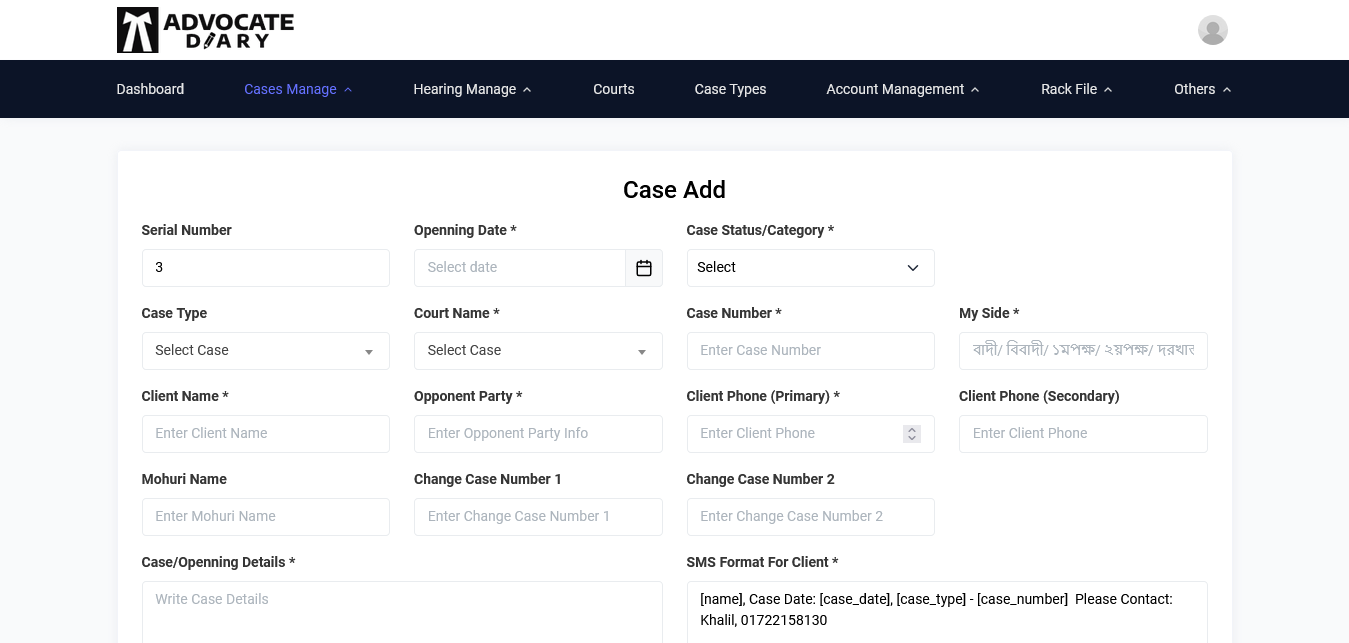Open the user profile avatar

(x=1212, y=30)
